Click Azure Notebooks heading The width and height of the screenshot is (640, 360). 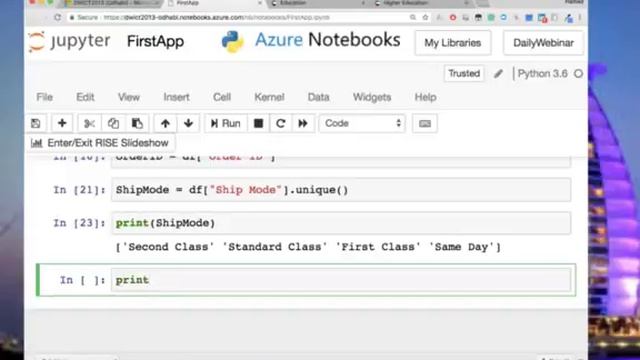click(327, 40)
